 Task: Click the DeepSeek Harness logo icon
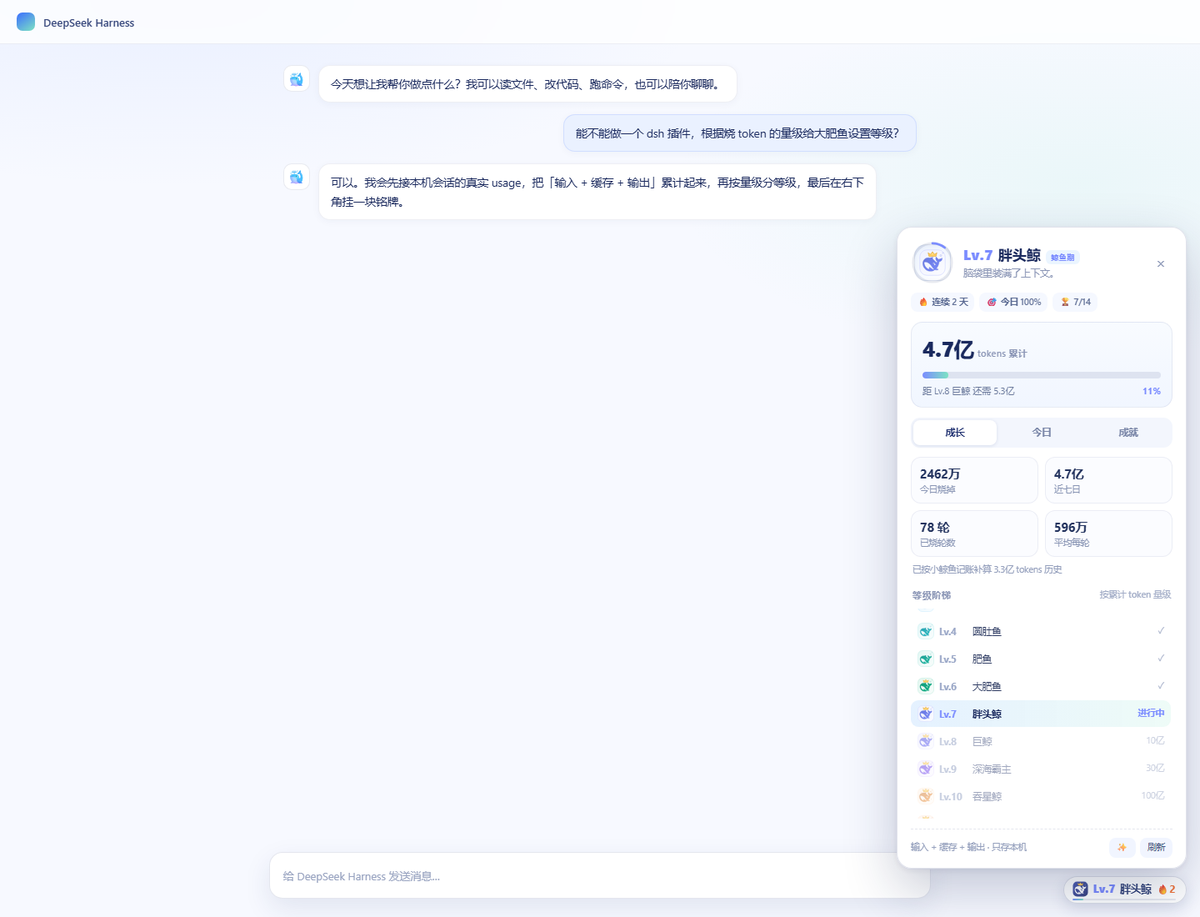[x=26, y=22]
